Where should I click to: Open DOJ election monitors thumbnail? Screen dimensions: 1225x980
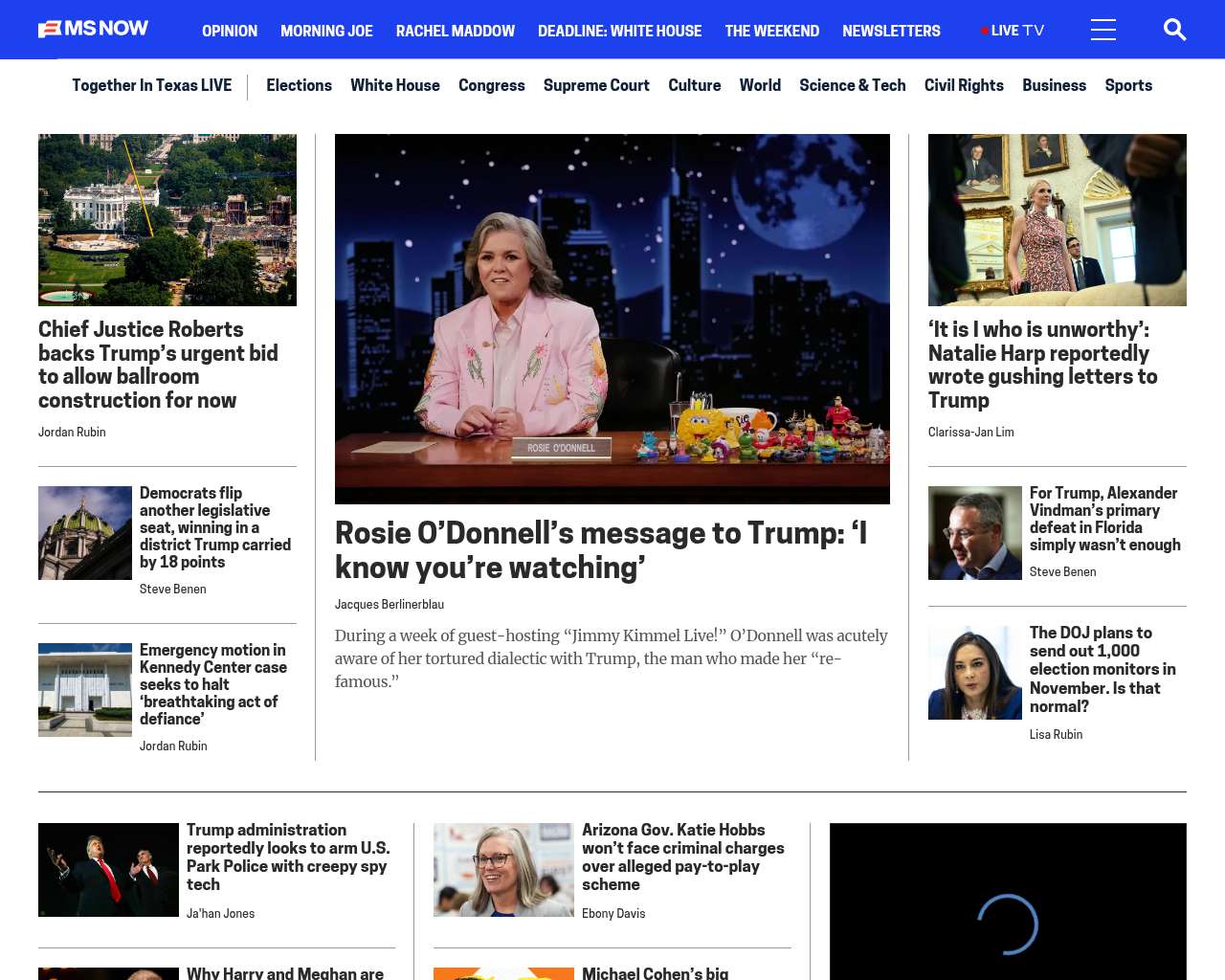975,673
